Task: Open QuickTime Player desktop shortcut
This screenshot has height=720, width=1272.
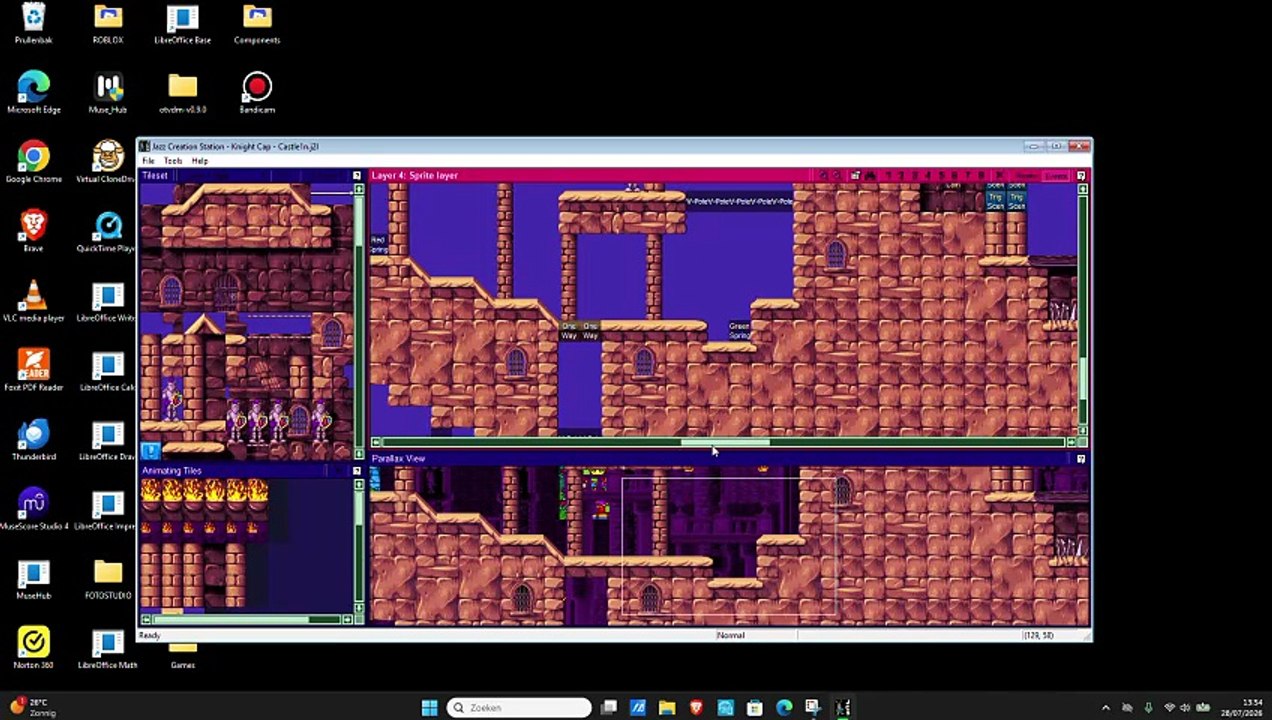Action: coord(108,231)
